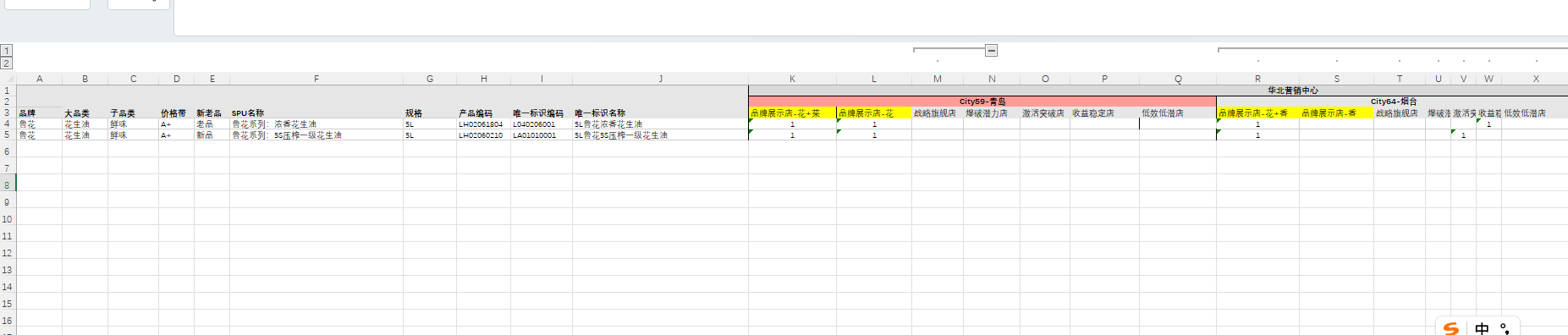The width and height of the screenshot is (1568, 335).
Task: Select value 1 in cell V5
Action: click(x=1463, y=135)
